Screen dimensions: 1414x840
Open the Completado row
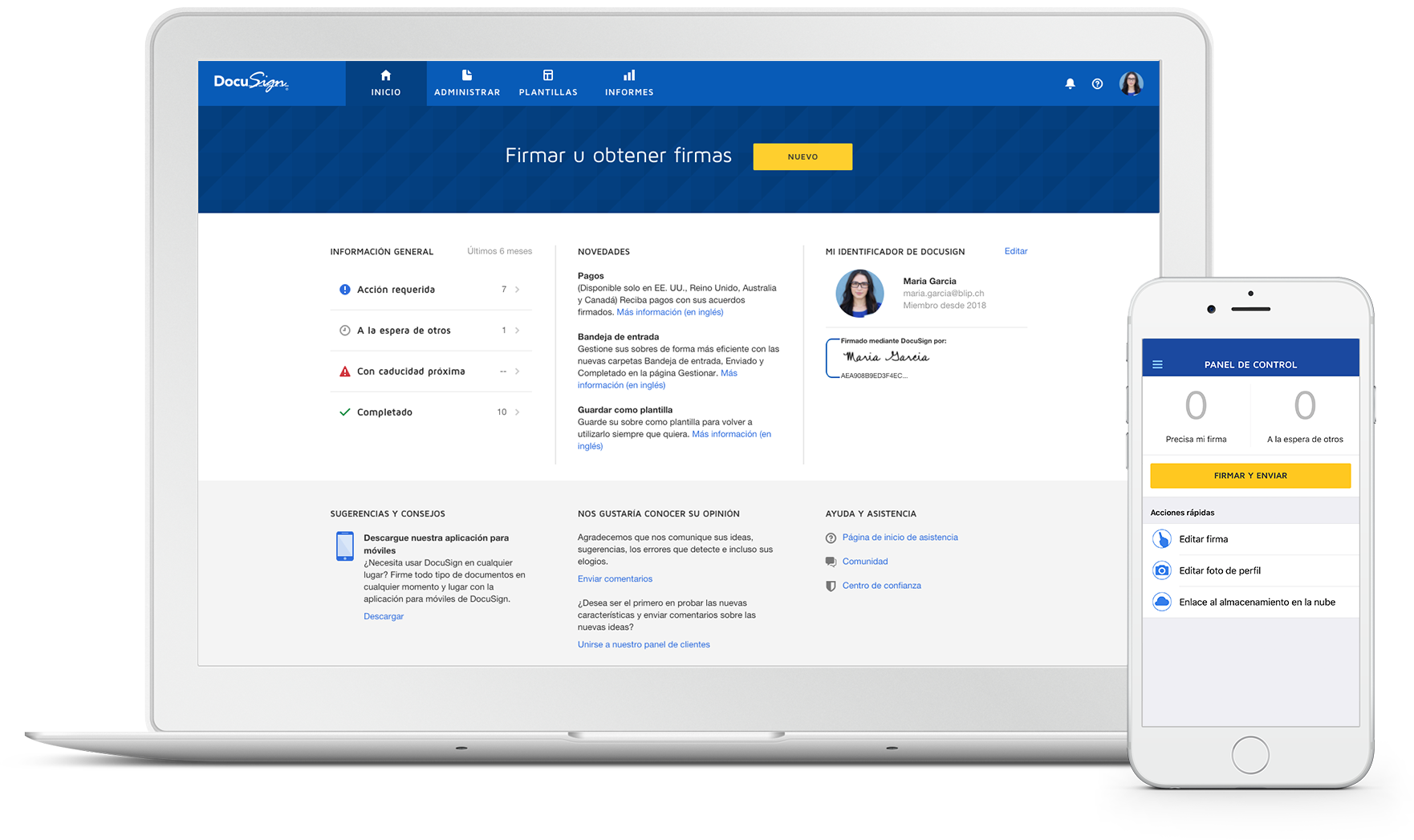pyautogui.click(x=431, y=412)
